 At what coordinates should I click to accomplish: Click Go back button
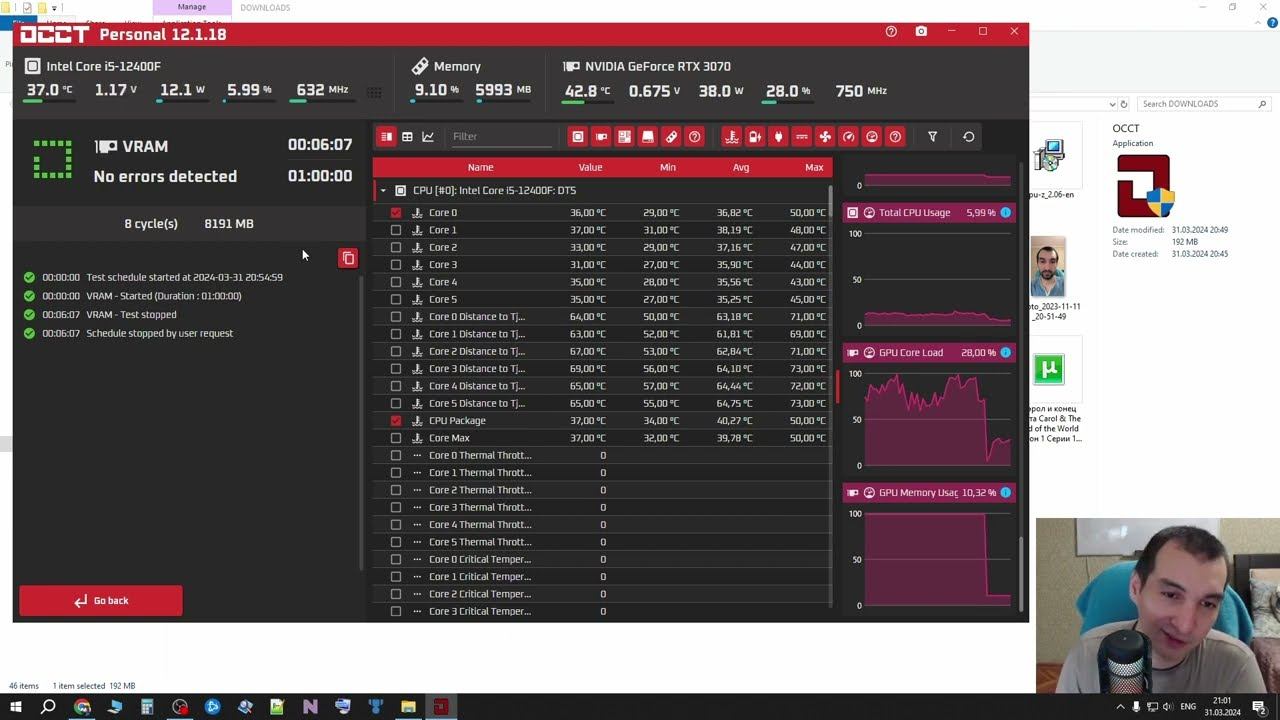[101, 601]
